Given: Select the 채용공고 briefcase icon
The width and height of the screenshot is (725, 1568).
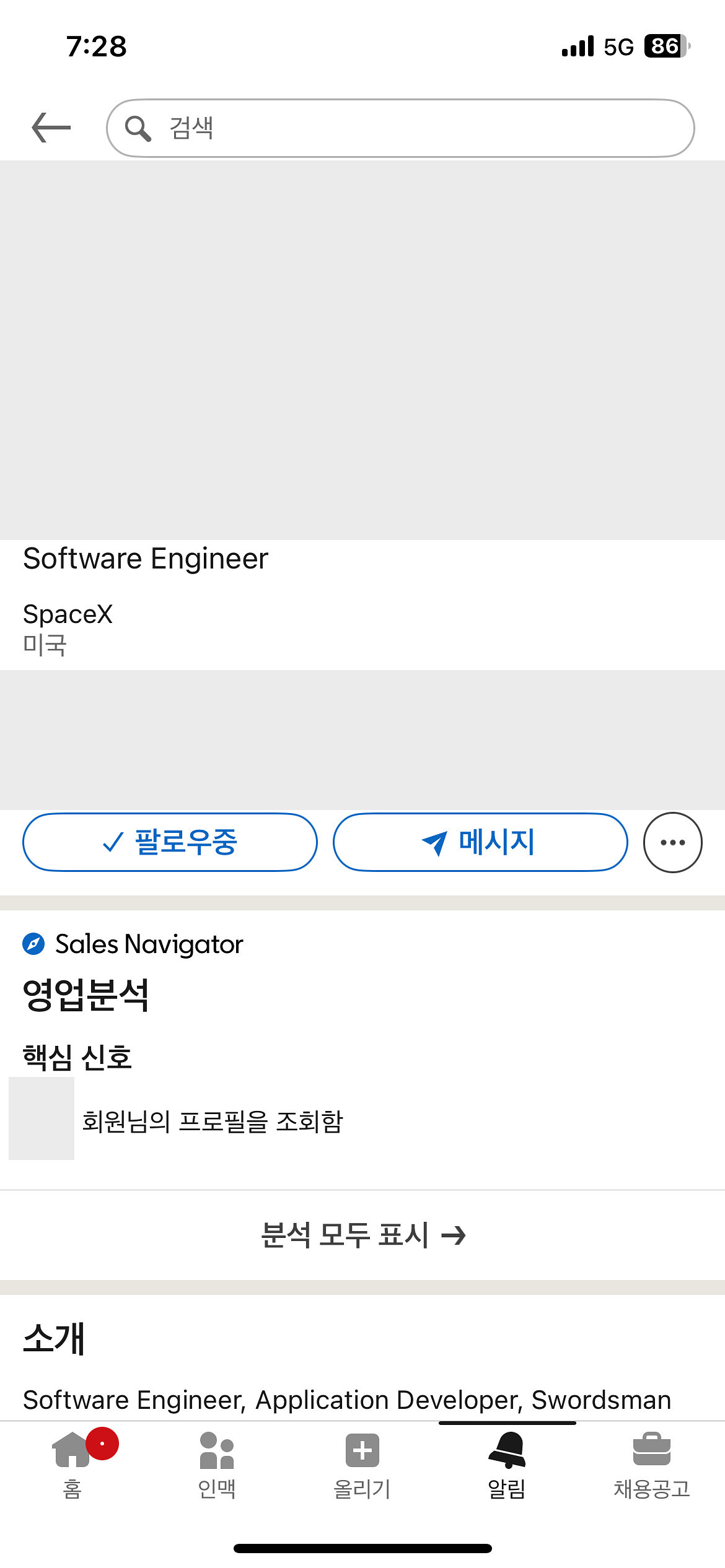Looking at the screenshot, I should [x=652, y=1449].
